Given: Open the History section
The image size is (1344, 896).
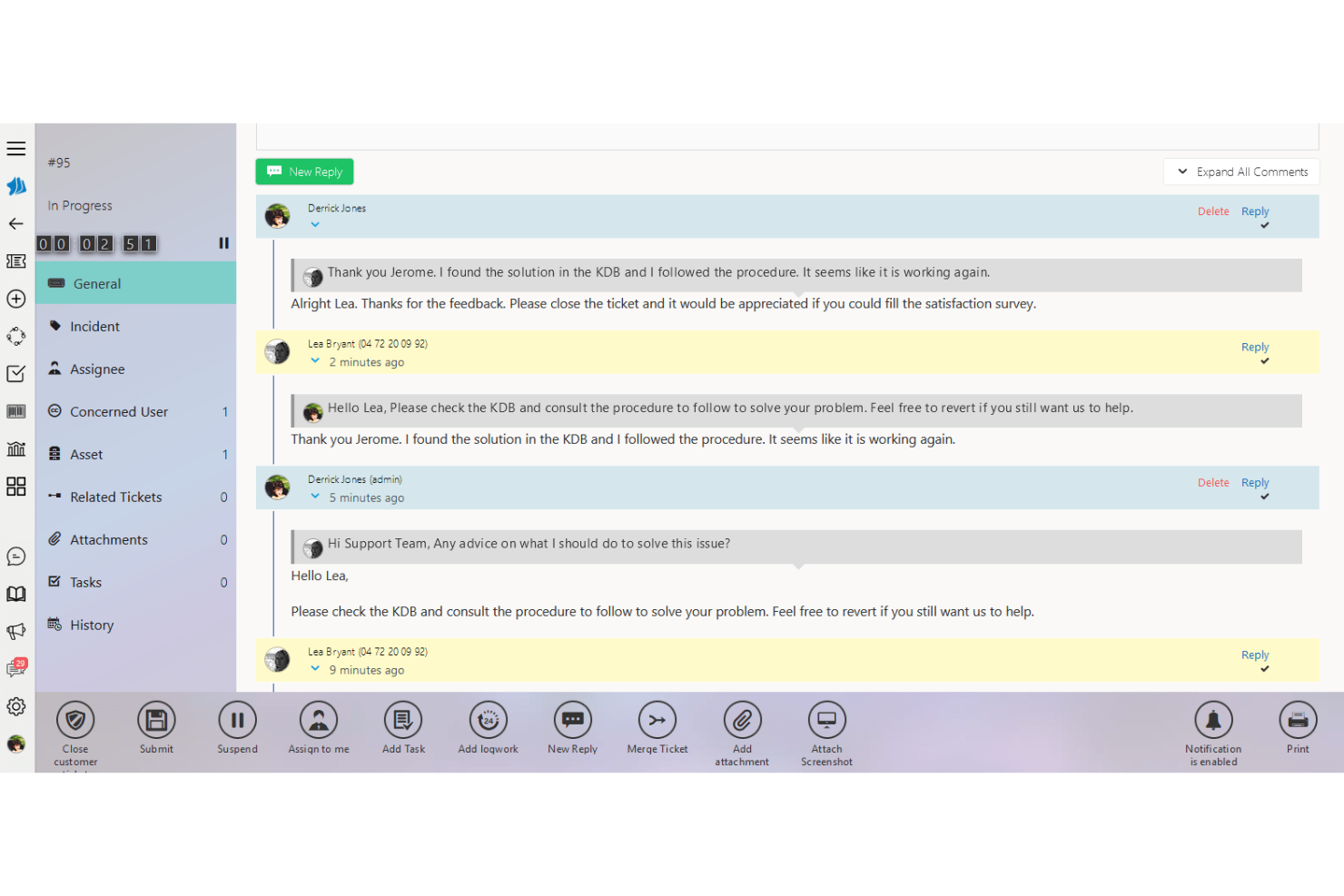Looking at the screenshot, I should [92, 625].
